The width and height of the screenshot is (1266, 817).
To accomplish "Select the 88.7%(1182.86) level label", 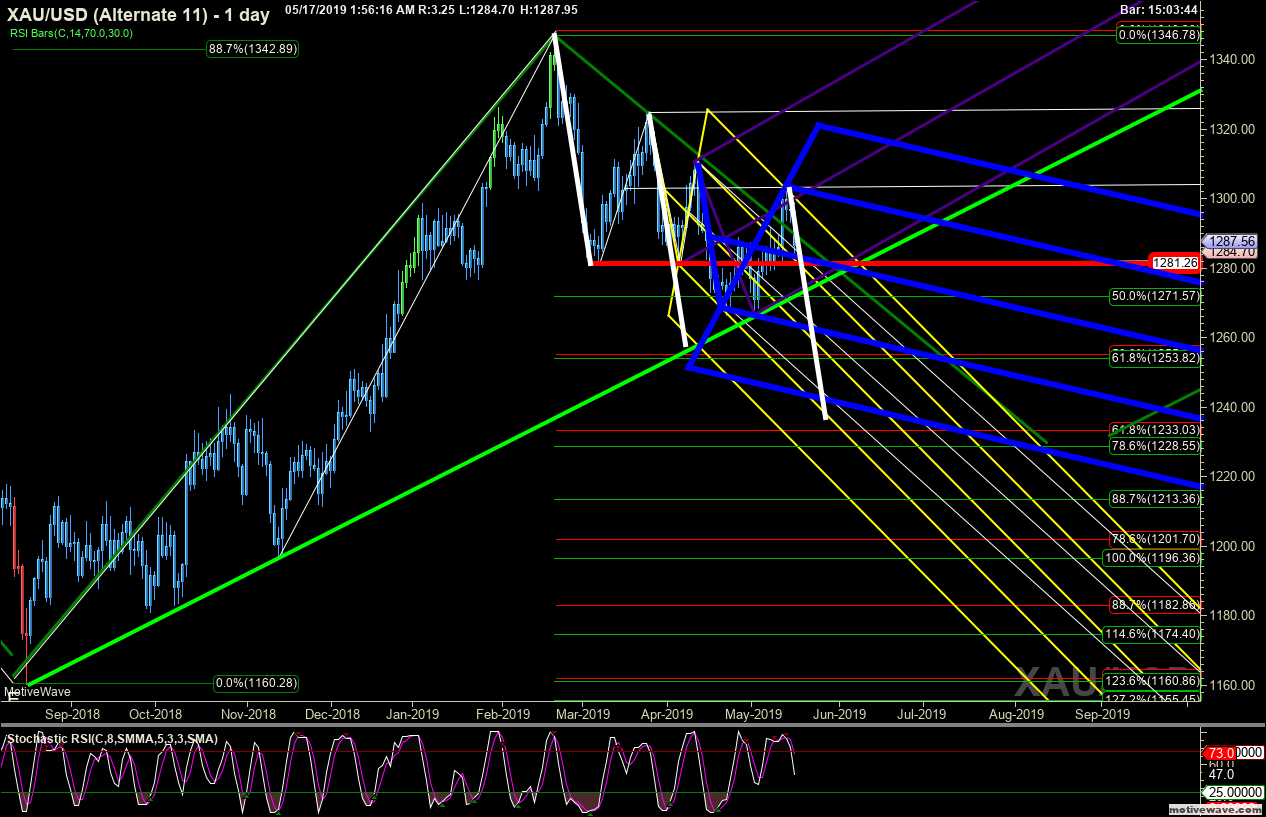I will (1154, 605).
